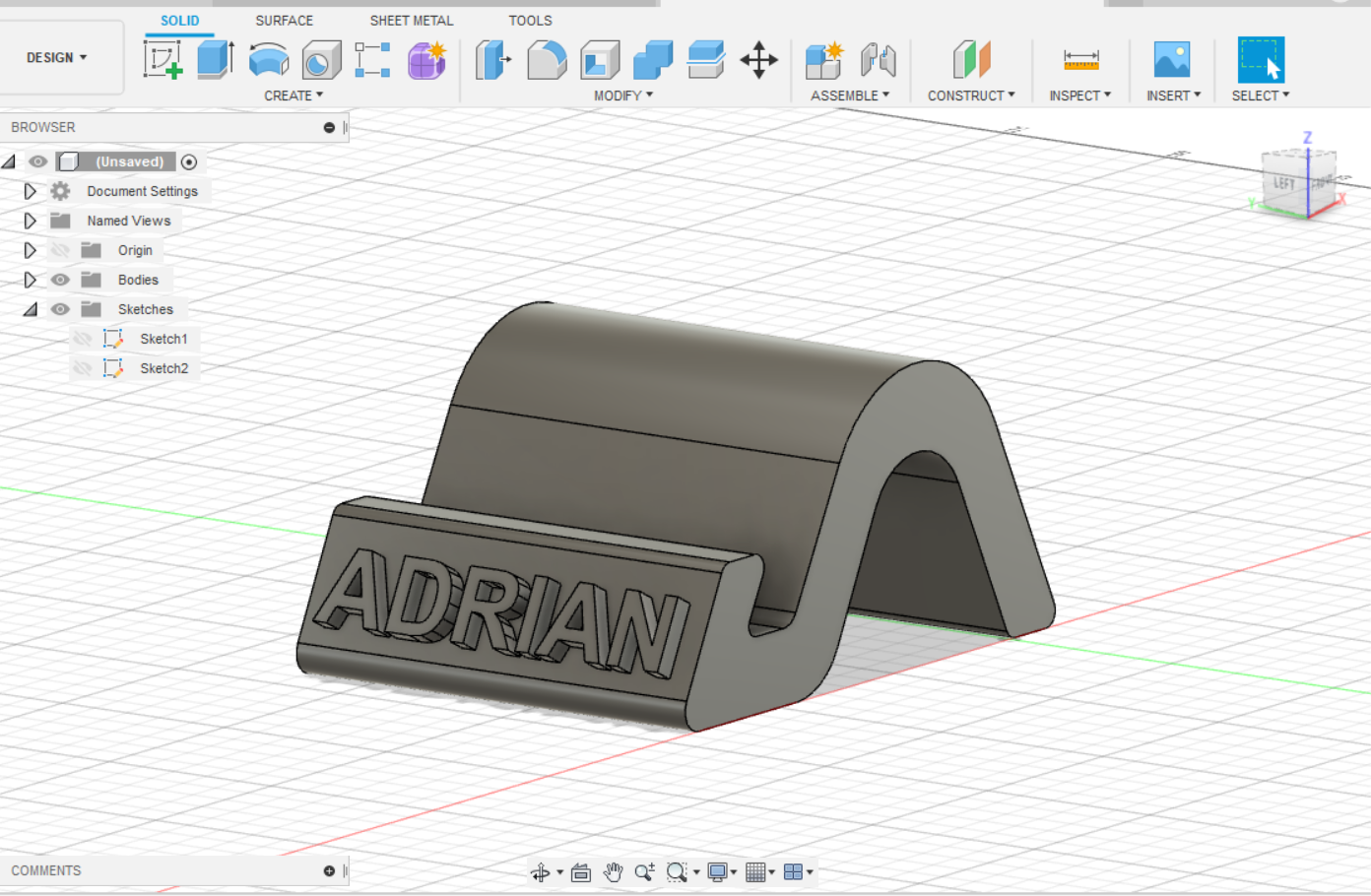Switch to the Surface tab
This screenshot has width=1371, height=896.
[284, 21]
